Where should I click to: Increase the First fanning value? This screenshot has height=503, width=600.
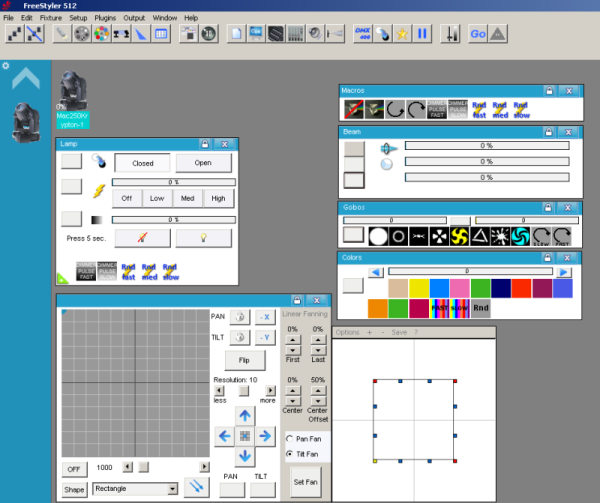[293, 340]
